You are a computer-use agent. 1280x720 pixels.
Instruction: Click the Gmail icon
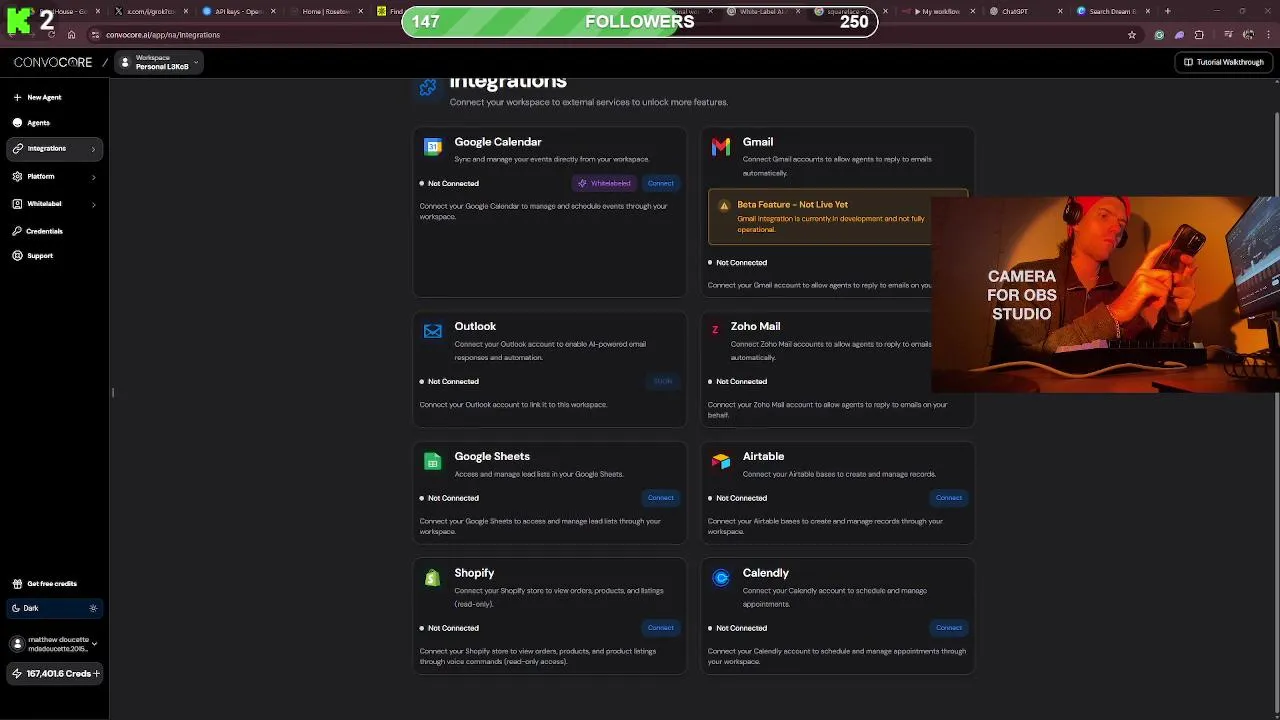[x=720, y=147]
